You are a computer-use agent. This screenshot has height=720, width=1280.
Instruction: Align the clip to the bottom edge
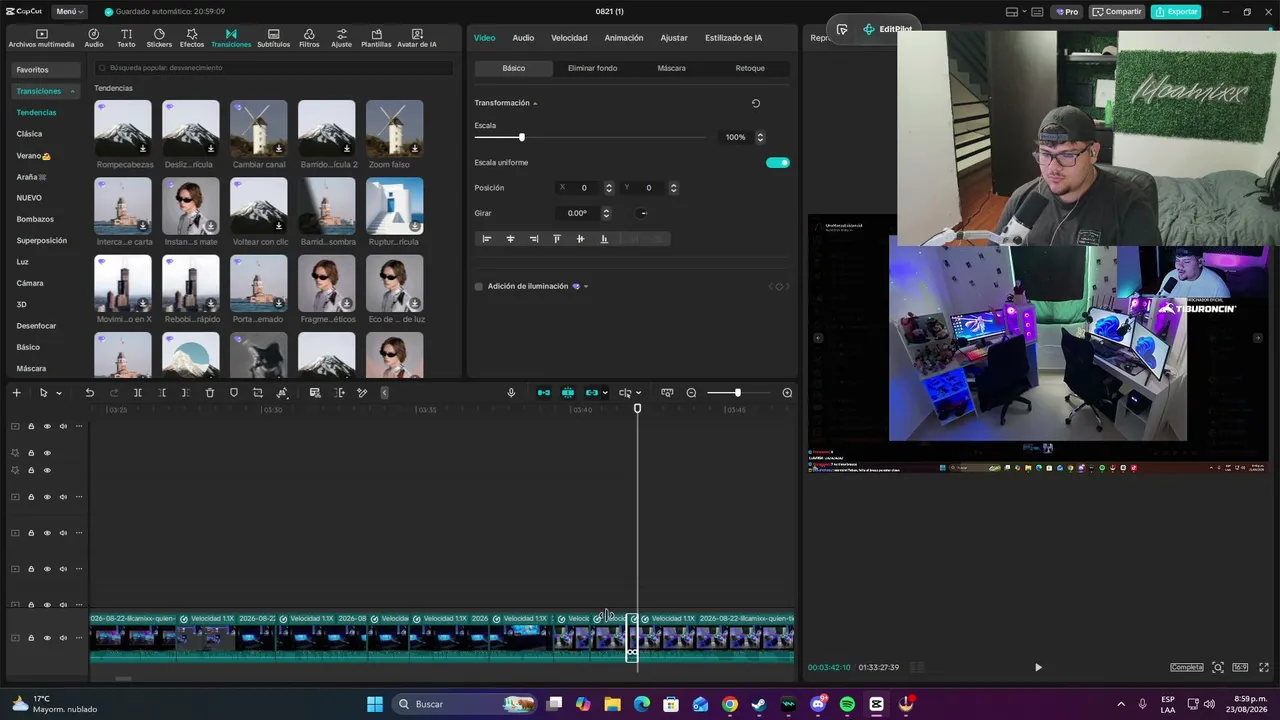click(604, 239)
